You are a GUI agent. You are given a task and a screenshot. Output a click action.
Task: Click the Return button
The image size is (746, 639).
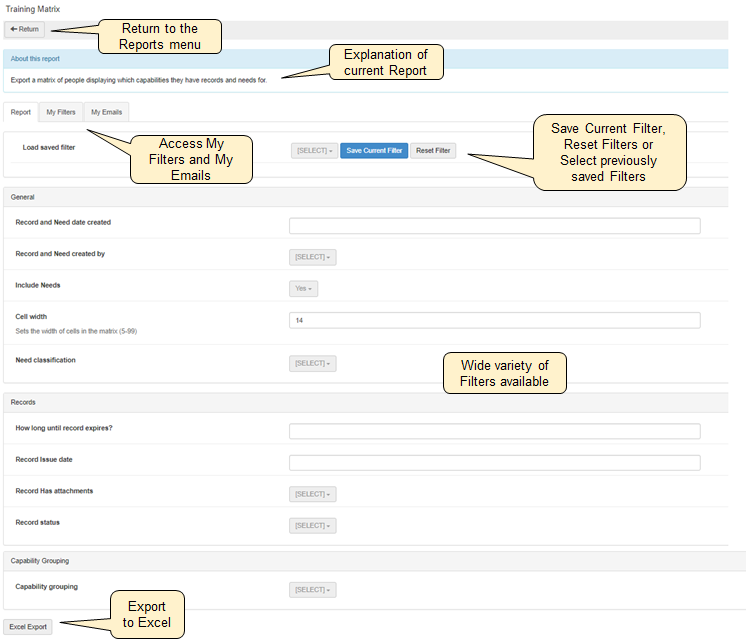25,29
